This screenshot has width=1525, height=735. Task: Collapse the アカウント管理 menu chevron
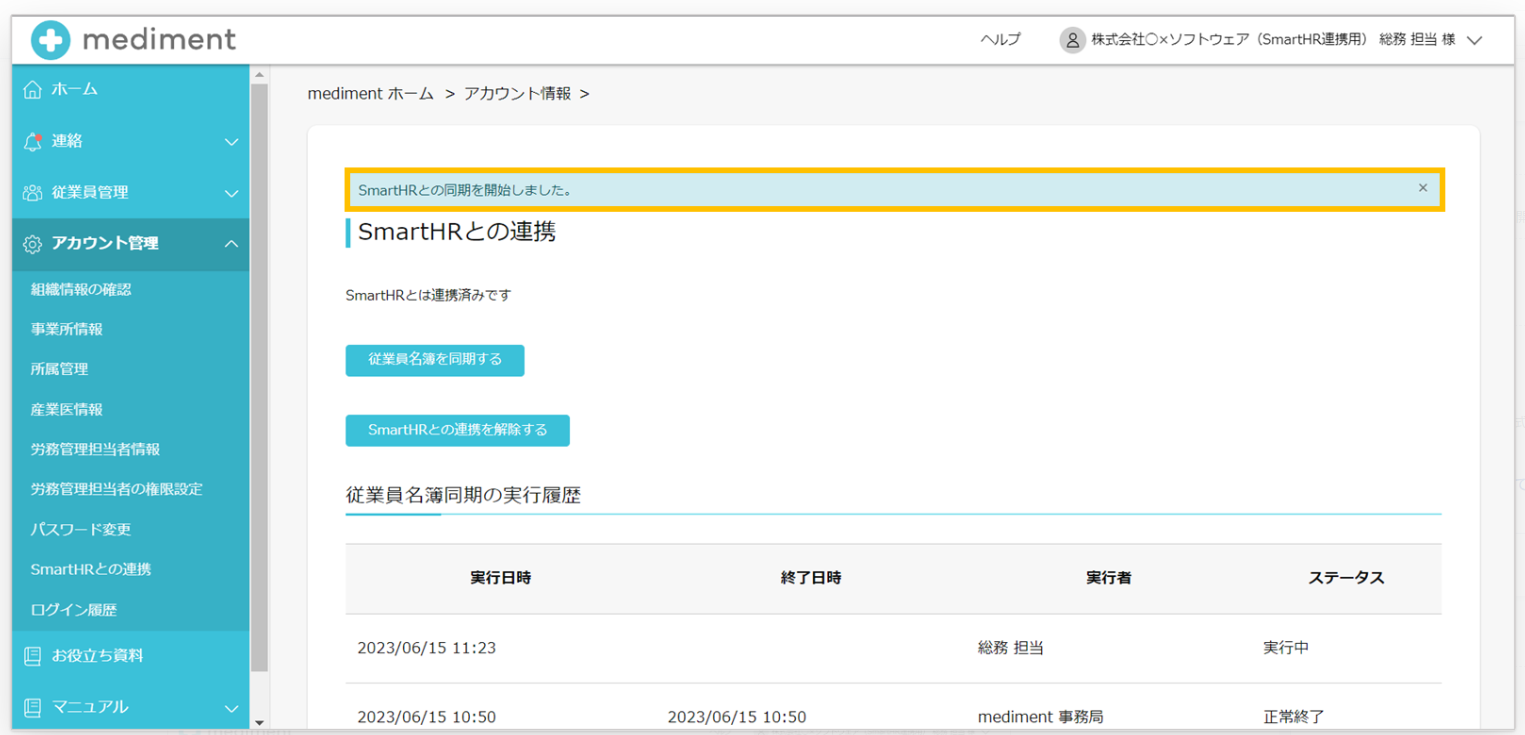pyautogui.click(x=231, y=244)
